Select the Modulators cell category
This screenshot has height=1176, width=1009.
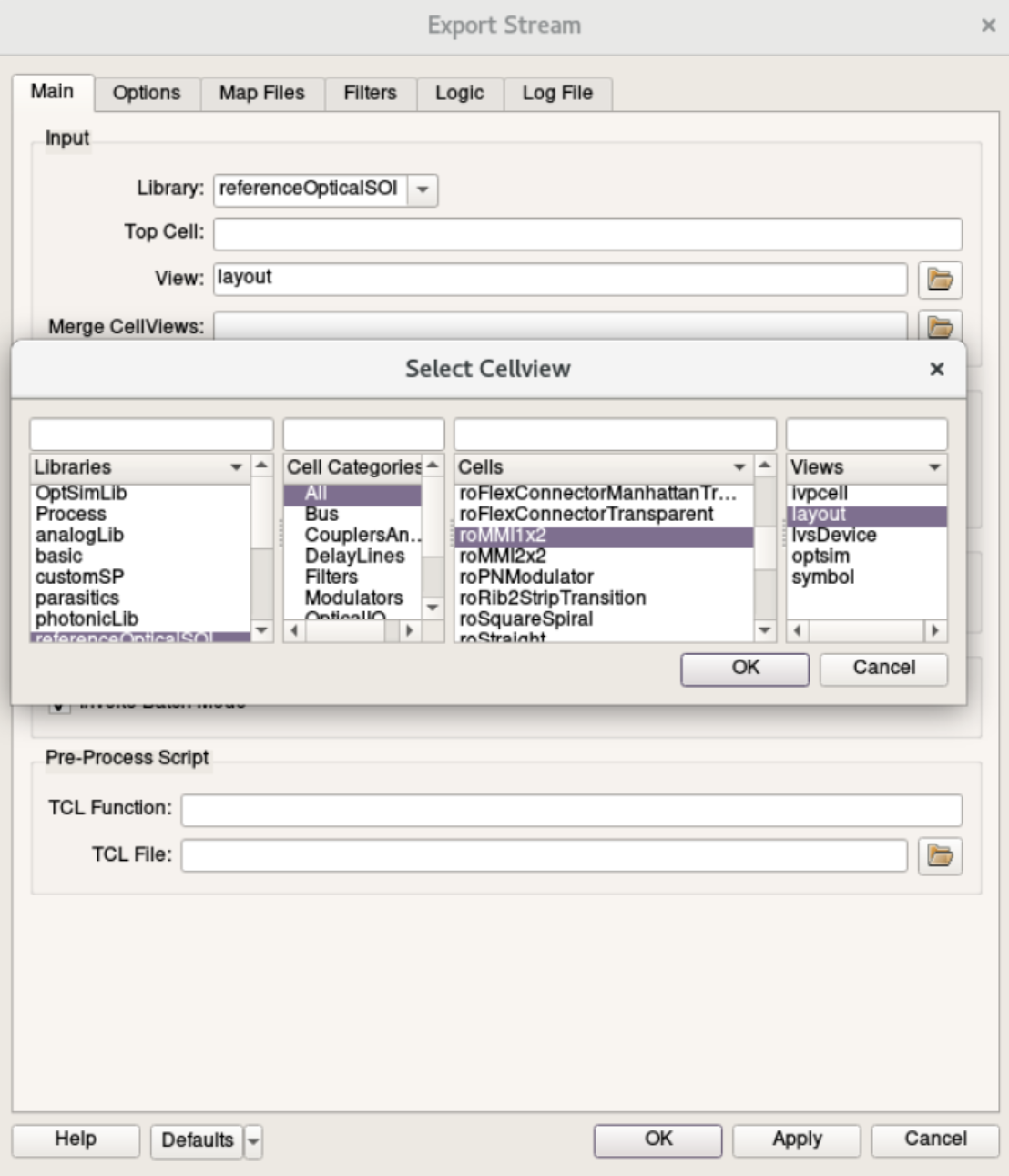coord(352,598)
